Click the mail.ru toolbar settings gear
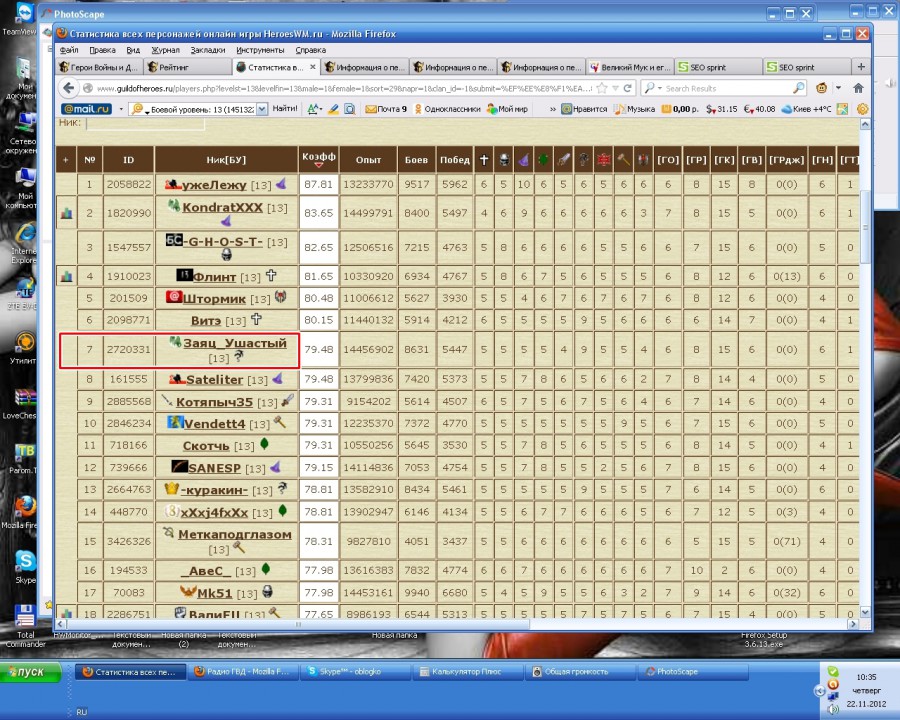This screenshot has width=900, height=720. click(862, 109)
